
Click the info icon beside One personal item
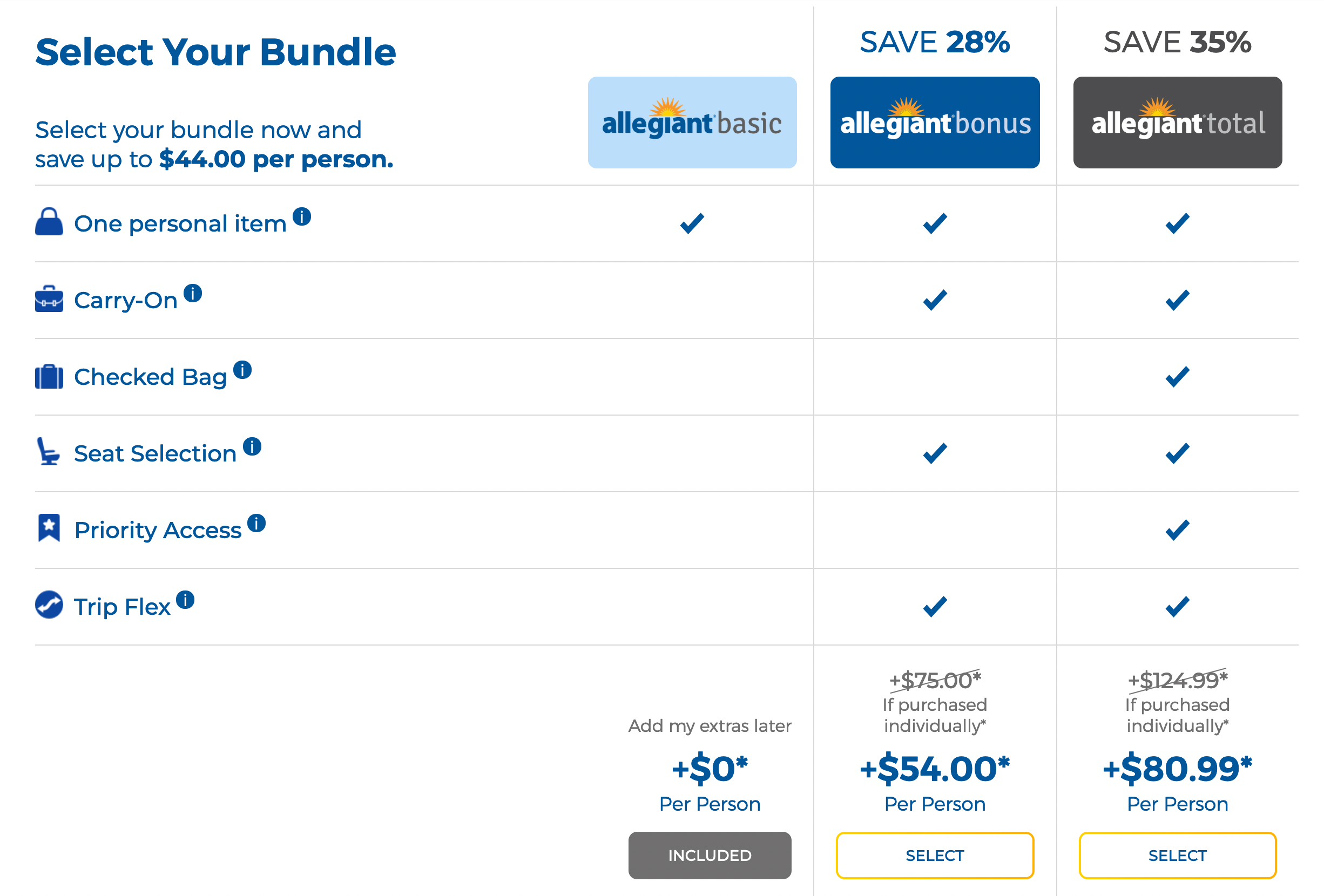point(301,216)
